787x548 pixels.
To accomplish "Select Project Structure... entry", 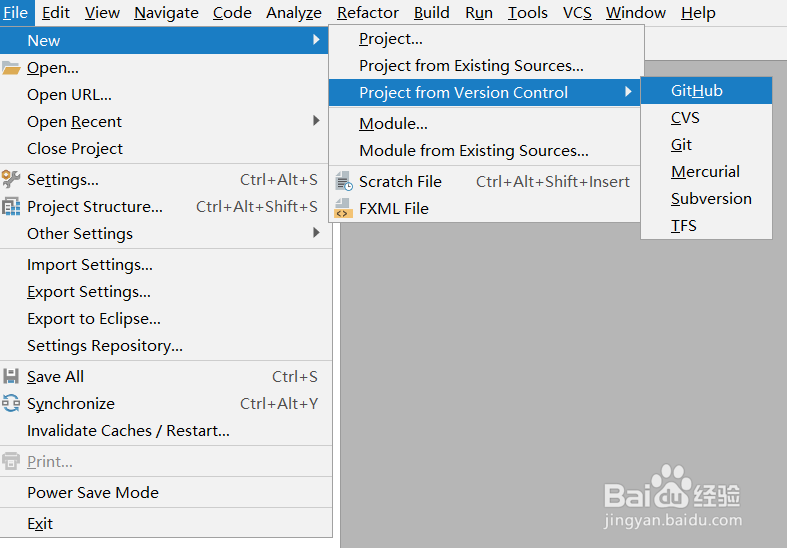I will pos(165,206).
